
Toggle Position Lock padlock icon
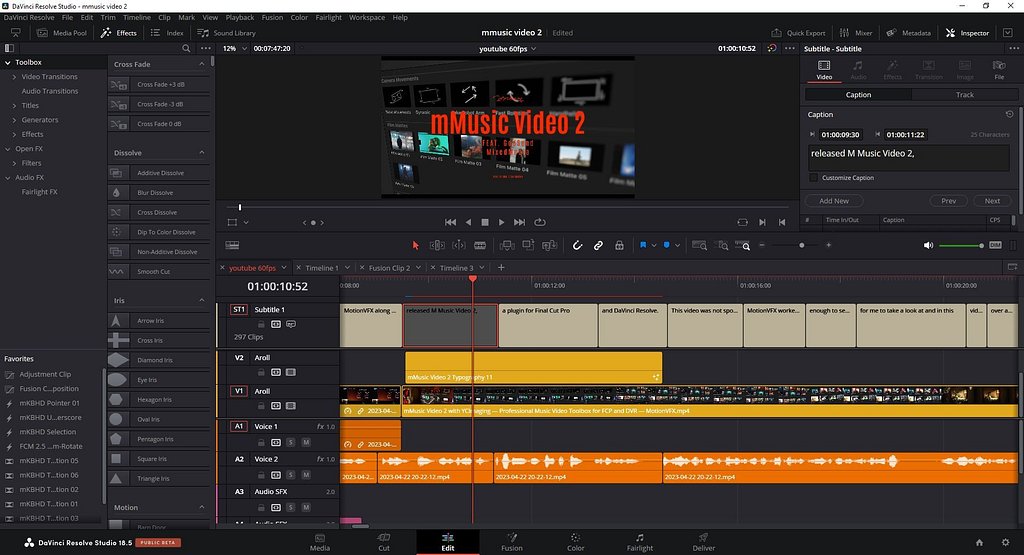click(x=619, y=246)
